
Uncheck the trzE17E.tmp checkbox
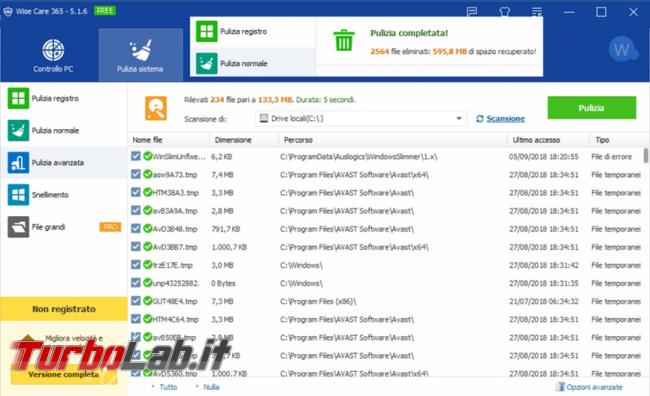136,265
